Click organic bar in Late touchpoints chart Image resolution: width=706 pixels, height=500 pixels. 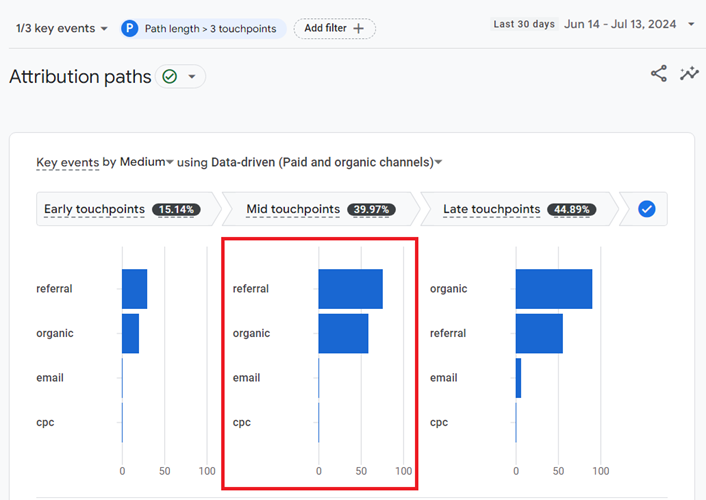[554, 289]
